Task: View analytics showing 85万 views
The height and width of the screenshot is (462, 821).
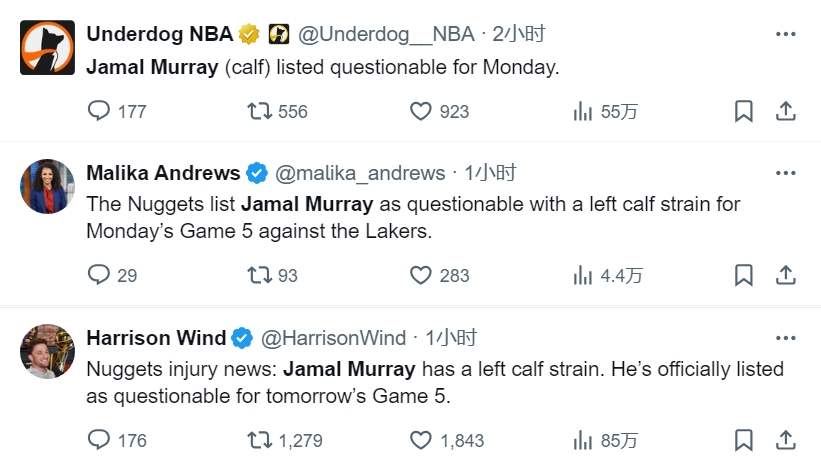Action: (x=605, y=440)
